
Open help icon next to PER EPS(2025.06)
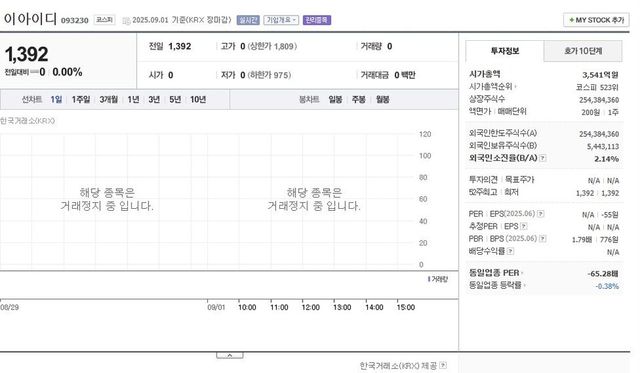(540, 213)
